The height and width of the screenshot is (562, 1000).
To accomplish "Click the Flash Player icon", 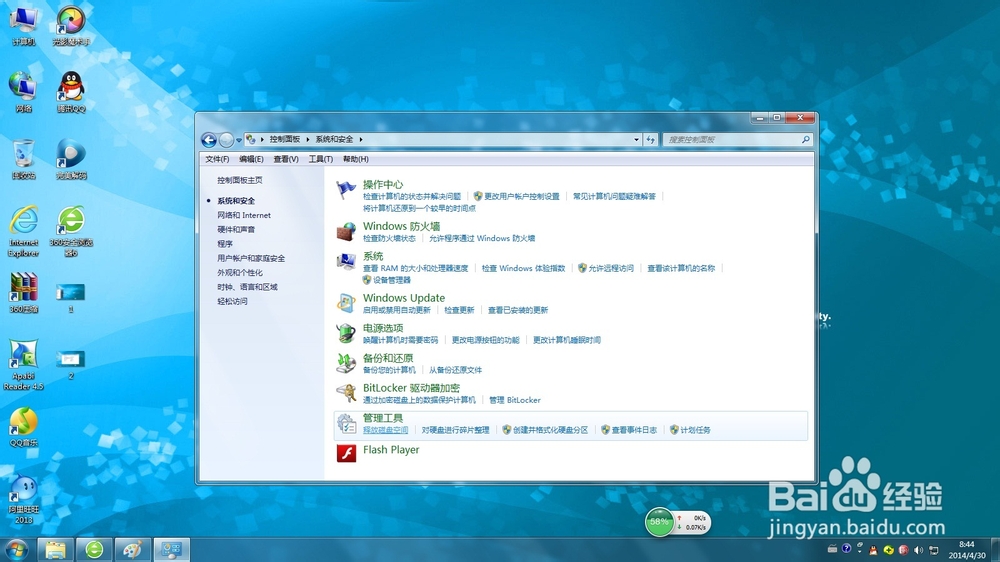I will click(346, 453).
